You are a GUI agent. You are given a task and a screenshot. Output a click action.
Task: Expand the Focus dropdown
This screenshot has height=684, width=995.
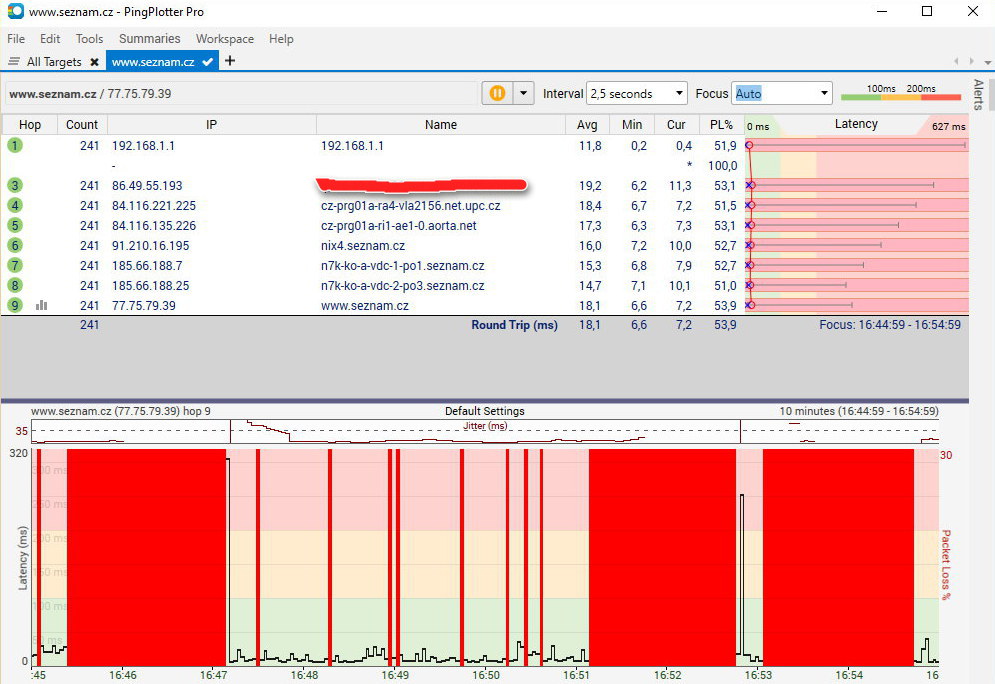[x=824, y=94]
